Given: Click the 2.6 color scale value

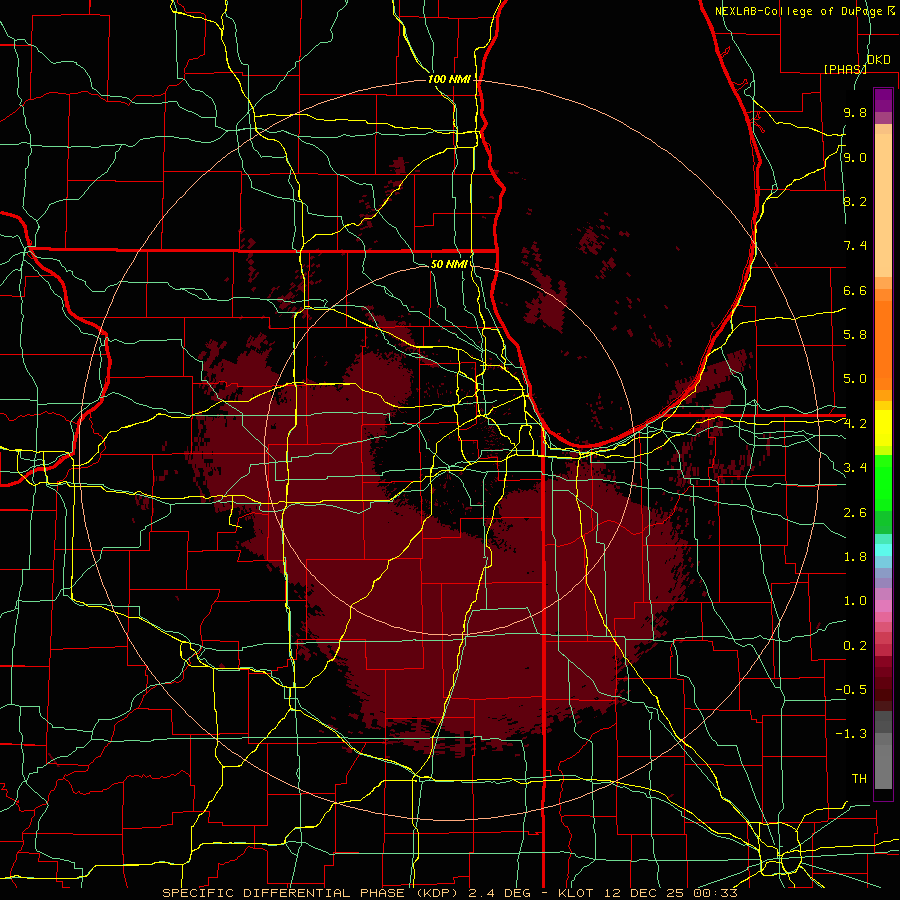Looking at the screenshot, I should [855, 513].
